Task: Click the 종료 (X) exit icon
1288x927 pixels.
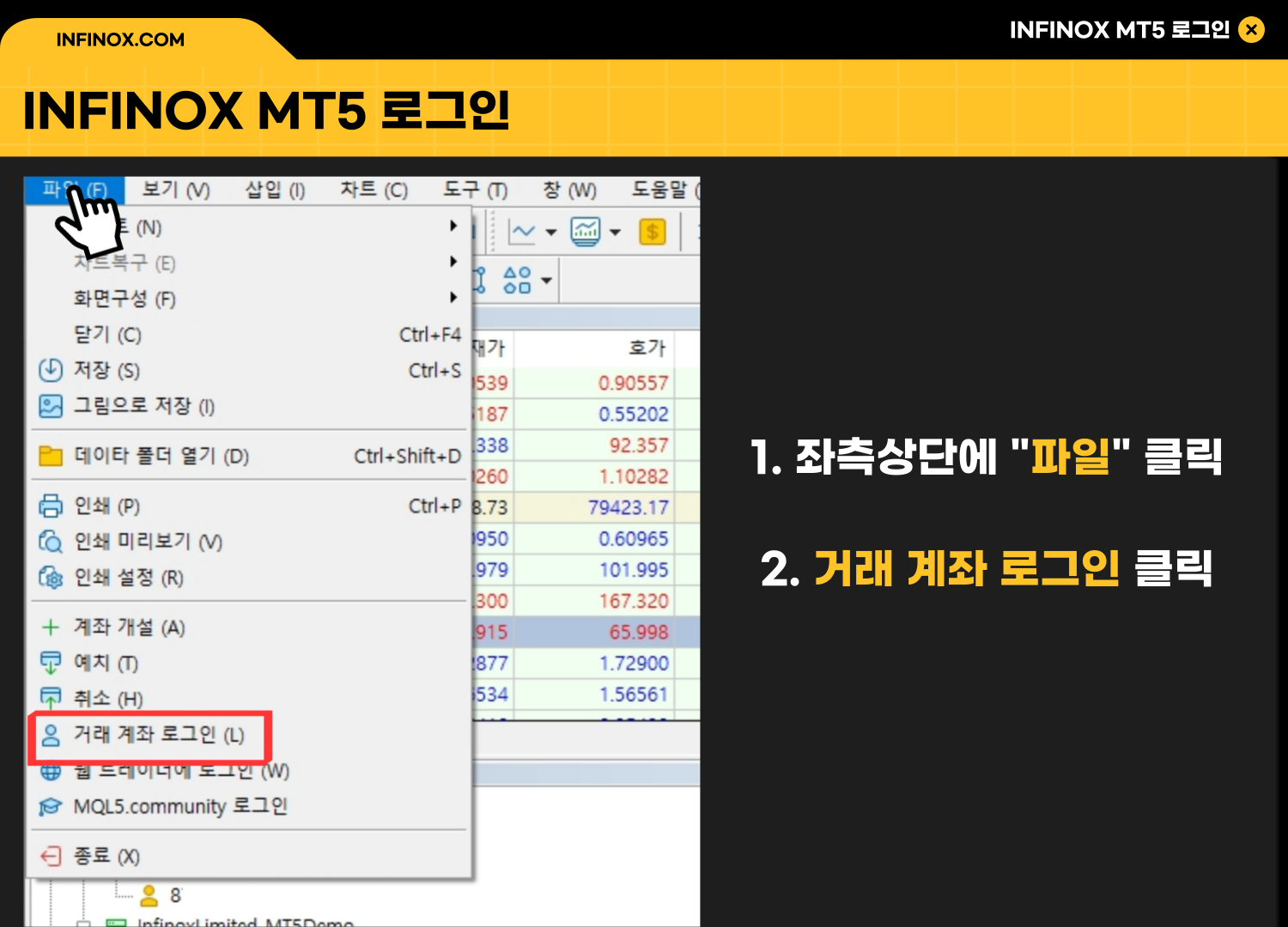Action: tap(51, 856)
